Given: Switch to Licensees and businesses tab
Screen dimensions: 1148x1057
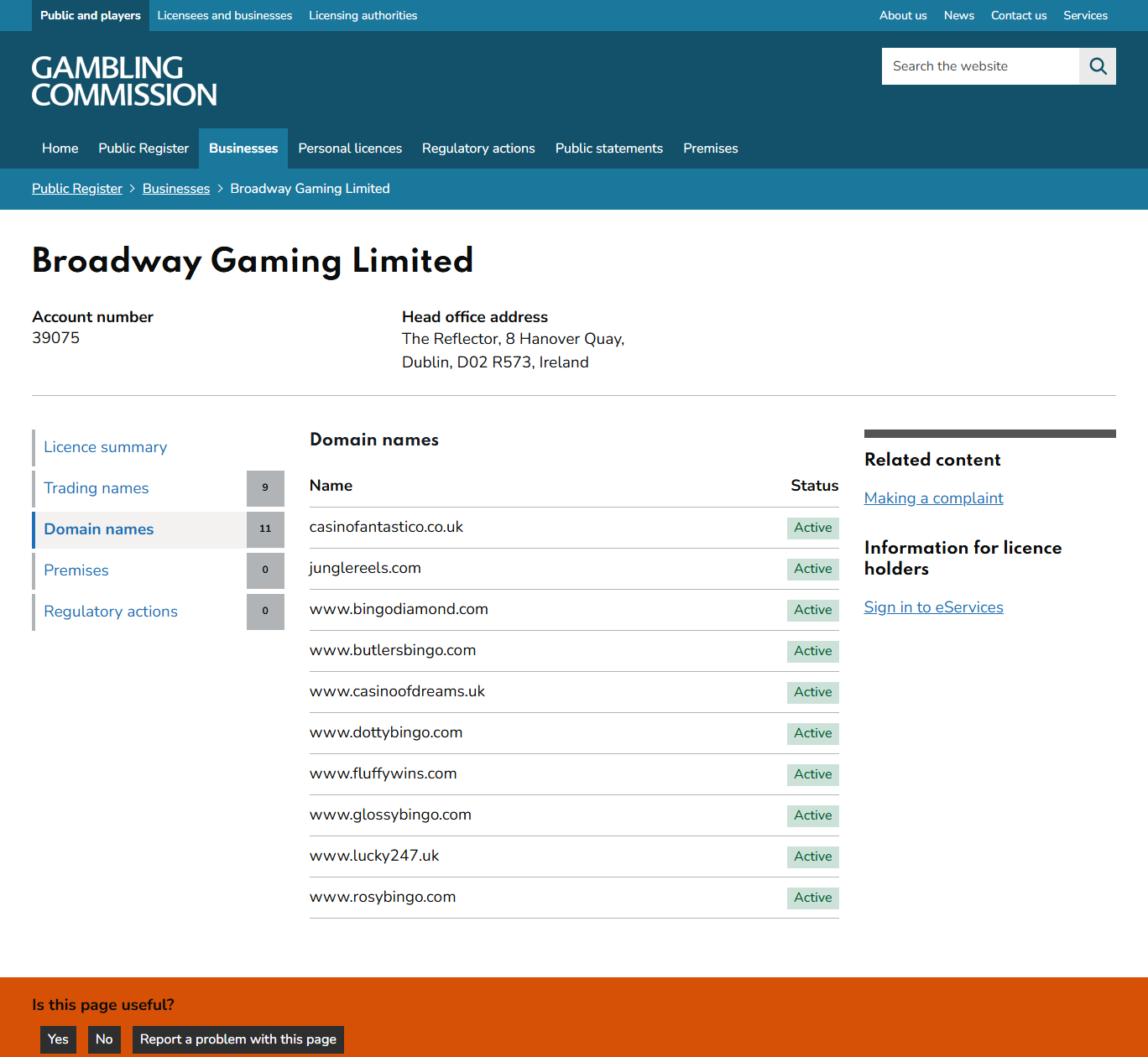Looking at the screenshot, I should (225, 15).
